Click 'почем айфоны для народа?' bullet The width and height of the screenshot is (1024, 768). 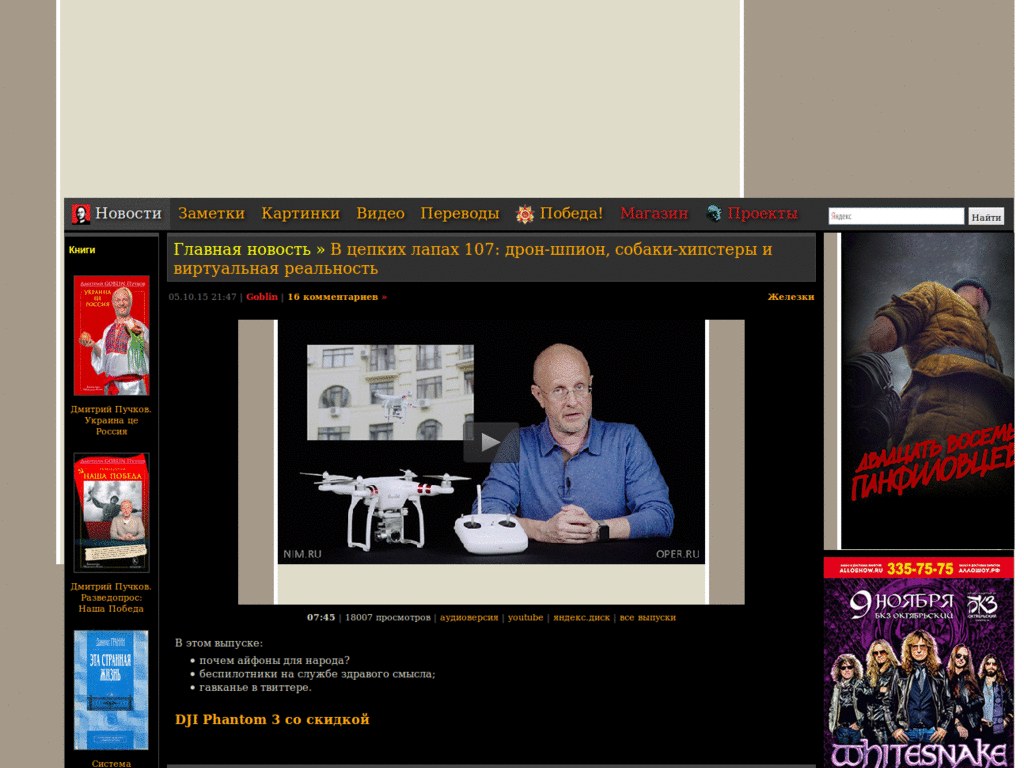274,661
